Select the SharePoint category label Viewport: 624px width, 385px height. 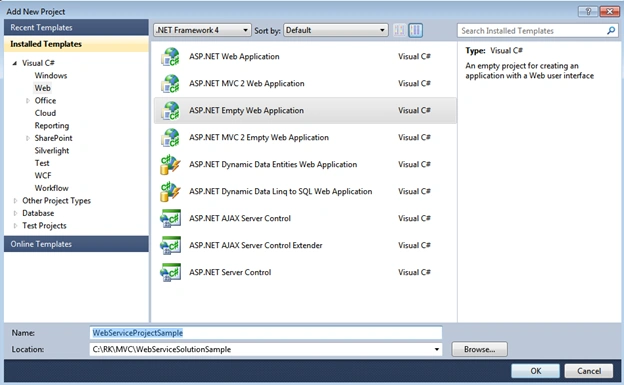coord(53,138)
